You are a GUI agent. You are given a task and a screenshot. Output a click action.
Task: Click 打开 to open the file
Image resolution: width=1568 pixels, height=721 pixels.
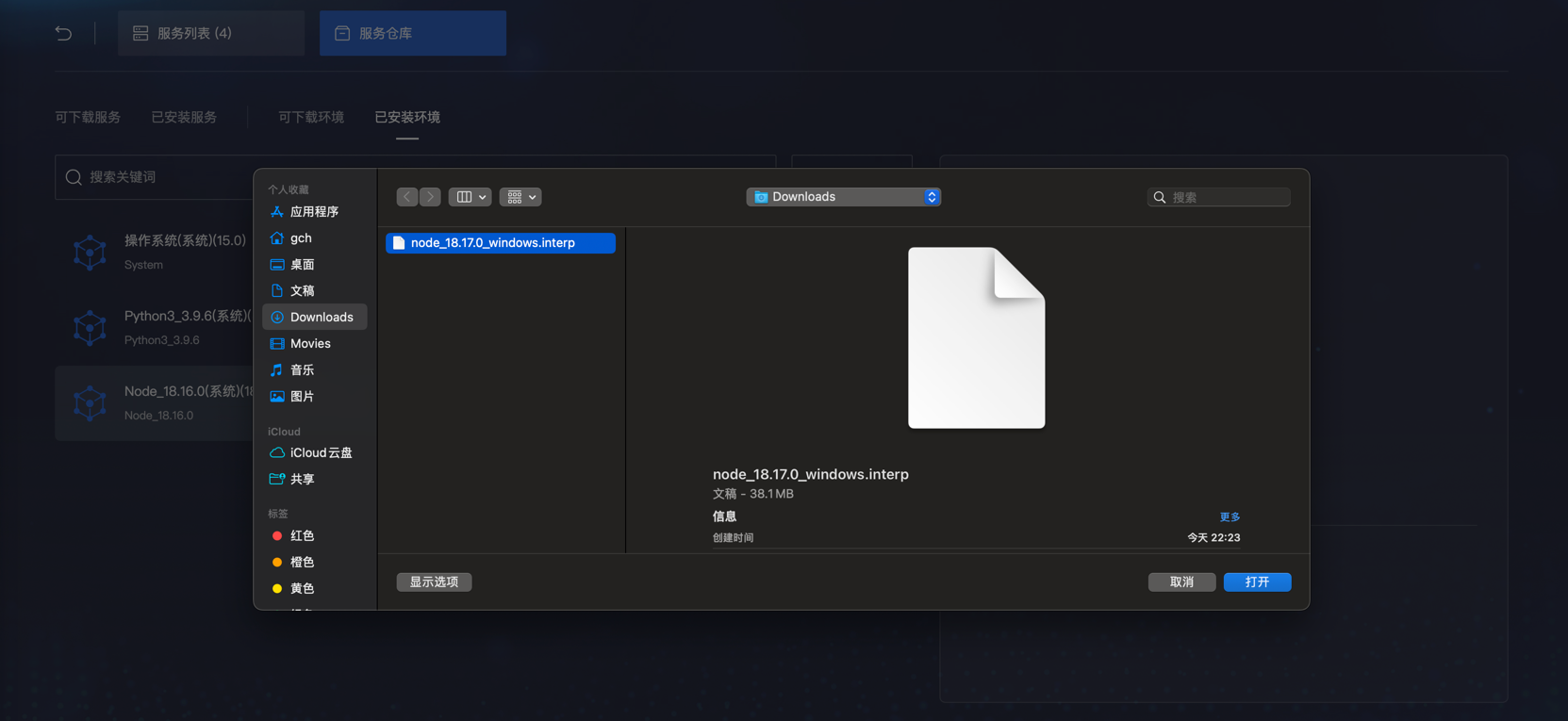click(x=1257, y=582)
